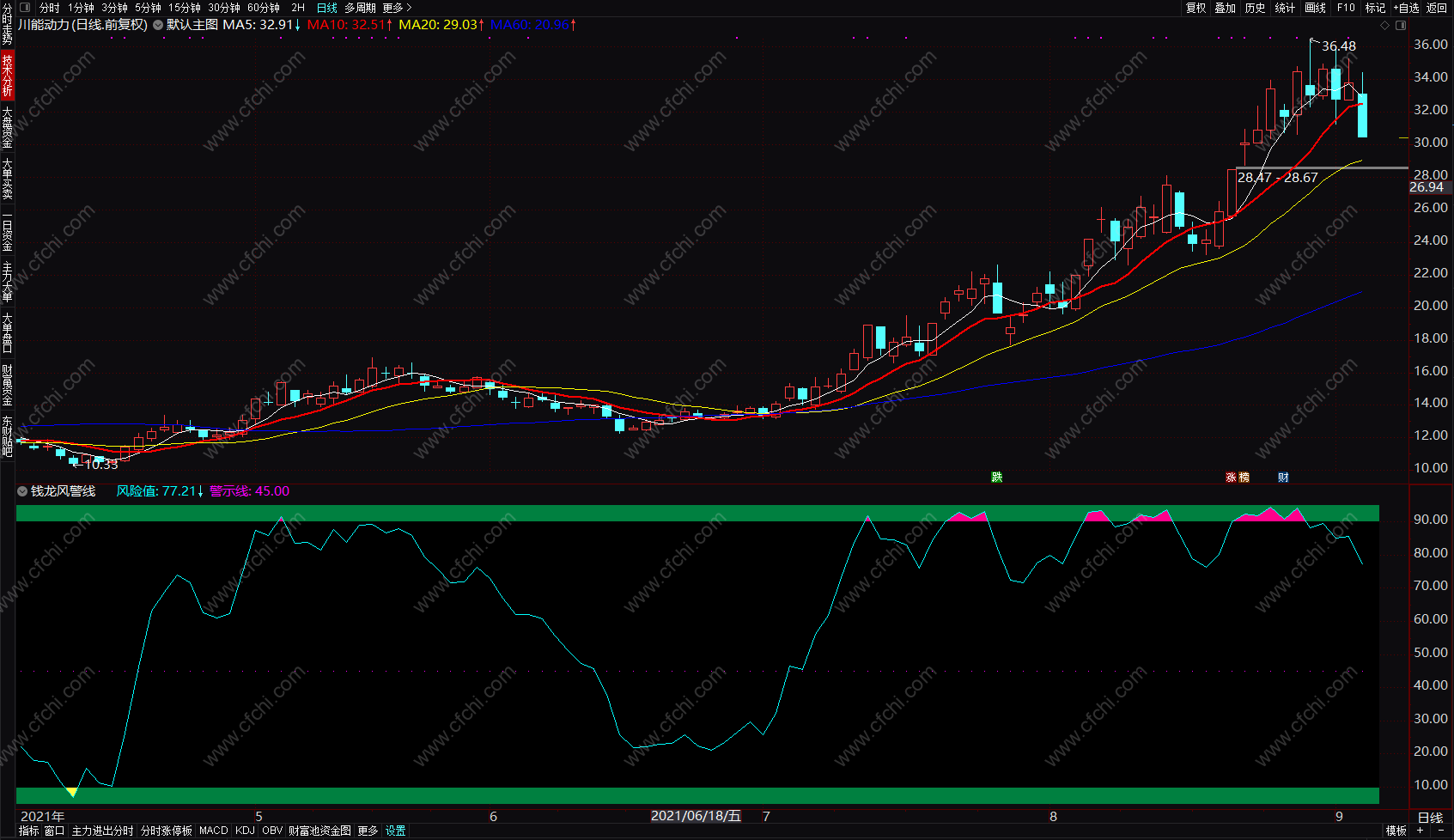This screenshot has height=840, width=1454.
Task: Zoom in with the plus button at bottom right
Action: (1421, 831)
